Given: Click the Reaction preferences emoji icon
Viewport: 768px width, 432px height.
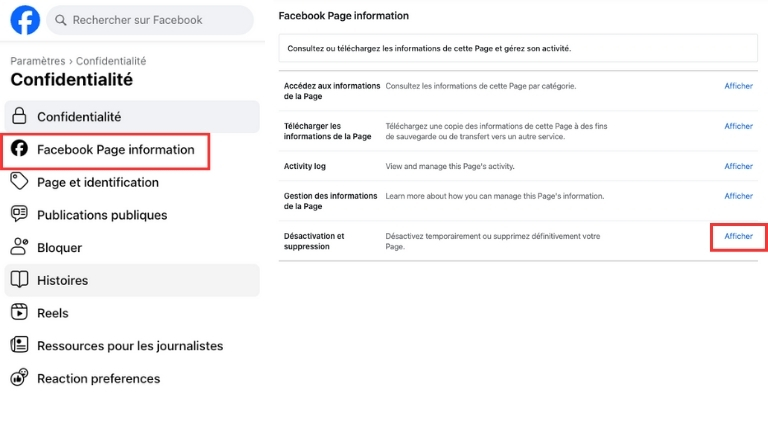Looking at the screenshot, I should (20, 377).
